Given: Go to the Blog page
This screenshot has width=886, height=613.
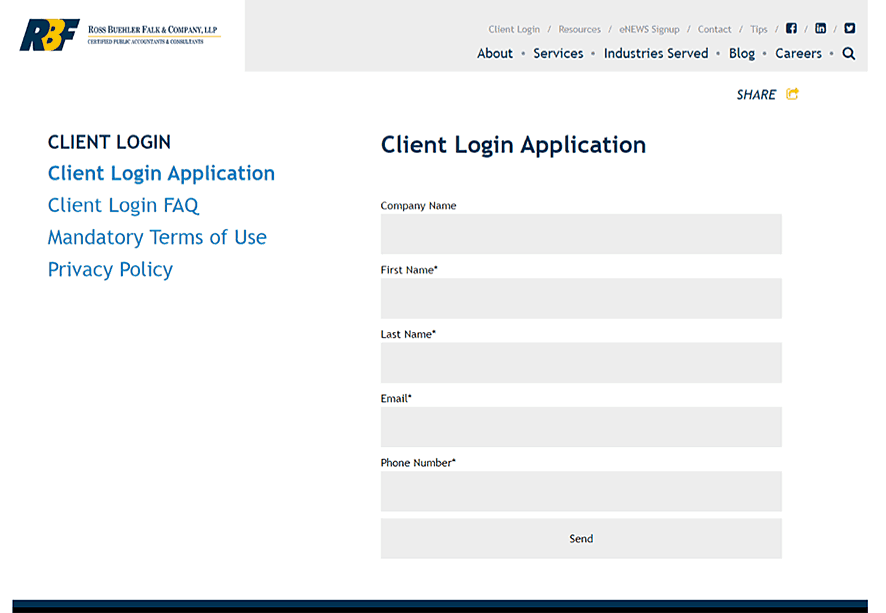Looking at the screenshot, I should coord(742,54).
